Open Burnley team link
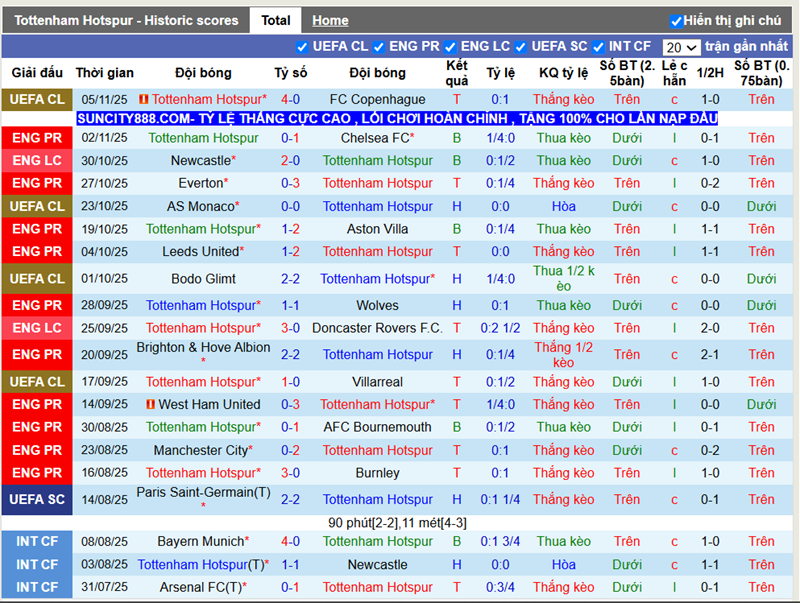This screenshot has width=800, height=603. (378, 472)
